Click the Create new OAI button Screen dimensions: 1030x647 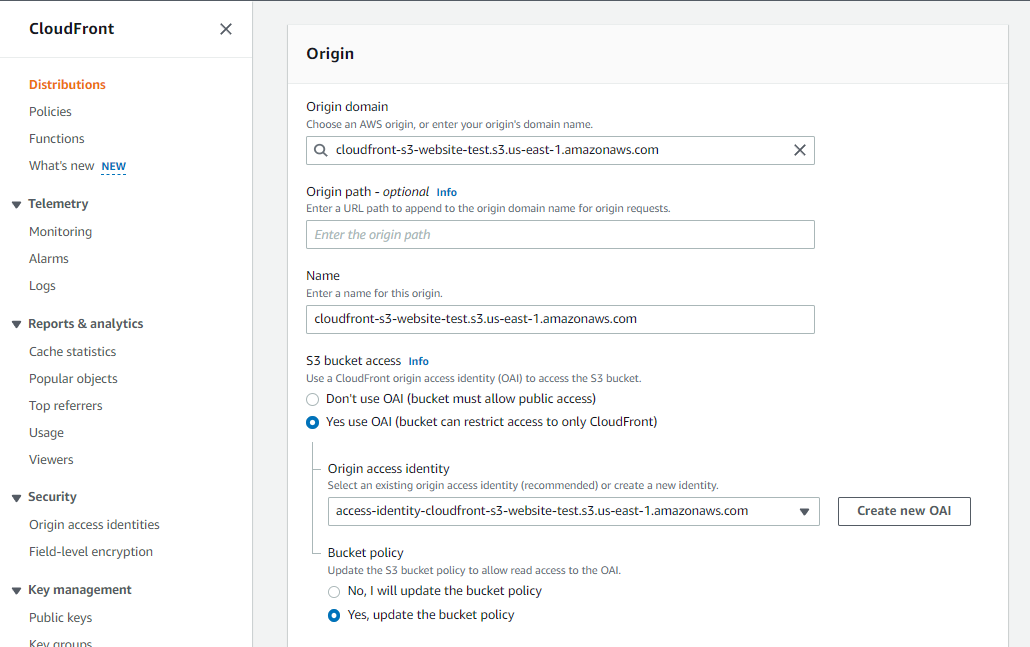click(904, 512)
